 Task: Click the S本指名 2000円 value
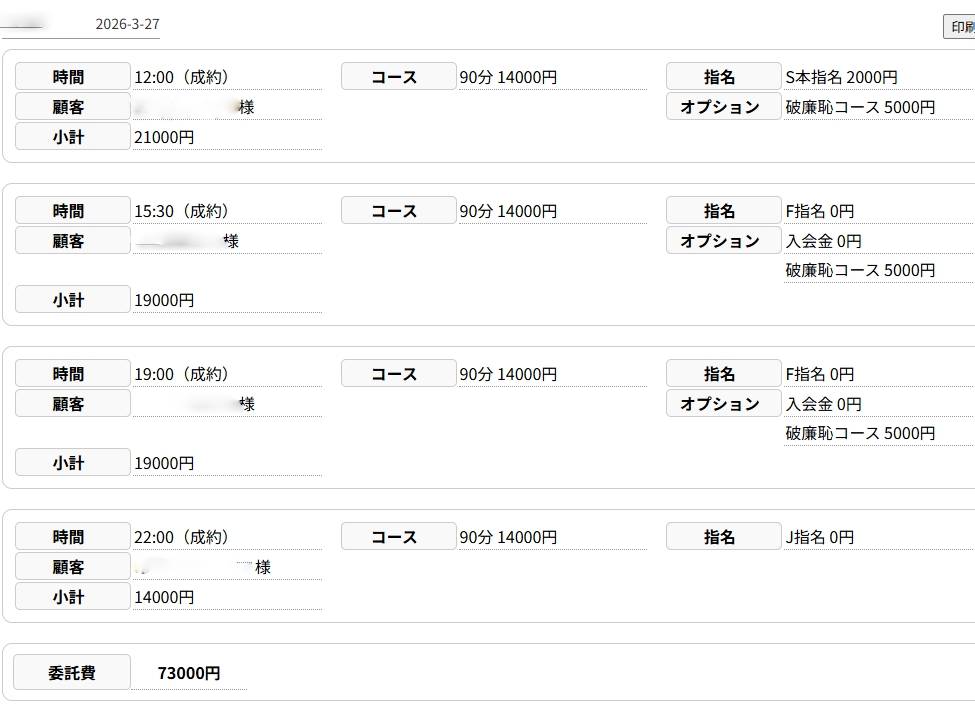coord(841,77)
